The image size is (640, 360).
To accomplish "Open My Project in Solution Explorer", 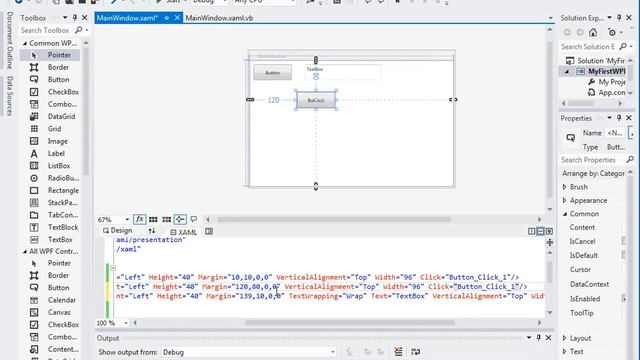I will point(607,82).
